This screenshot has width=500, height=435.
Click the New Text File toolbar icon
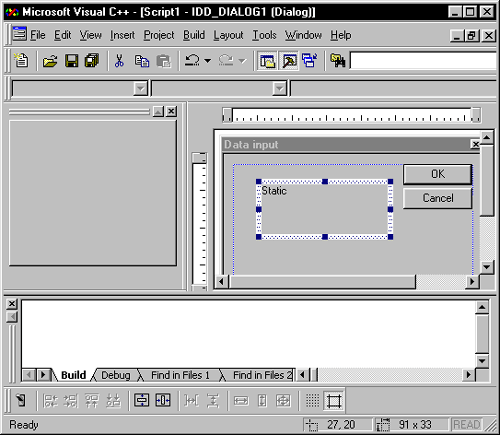click(22, 61)
